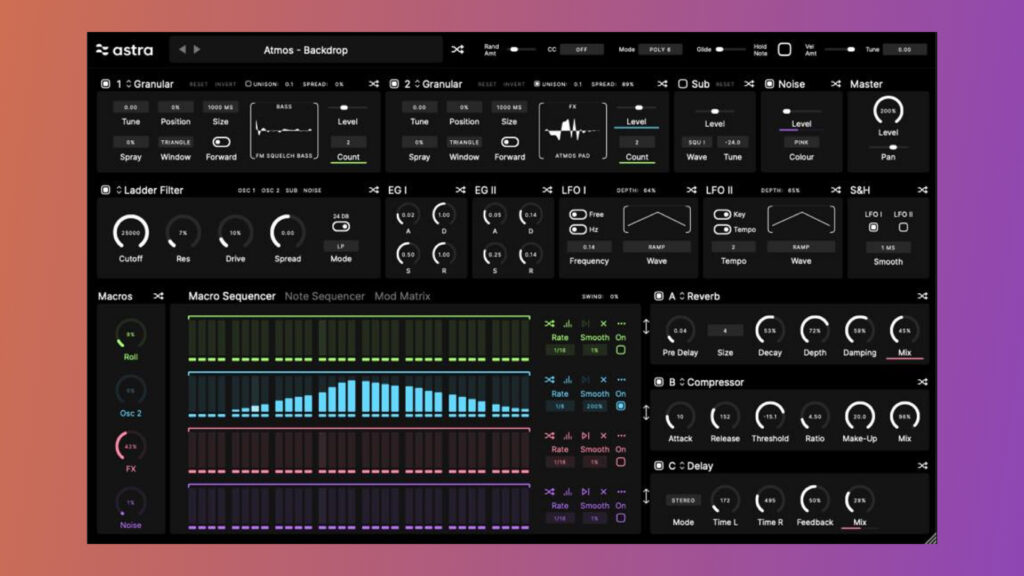The height and width of the screenshot is (576, 1024).
Task: Toggle the Hold Note checkbox
Action: pyautogui.click(x=784, y=49)
